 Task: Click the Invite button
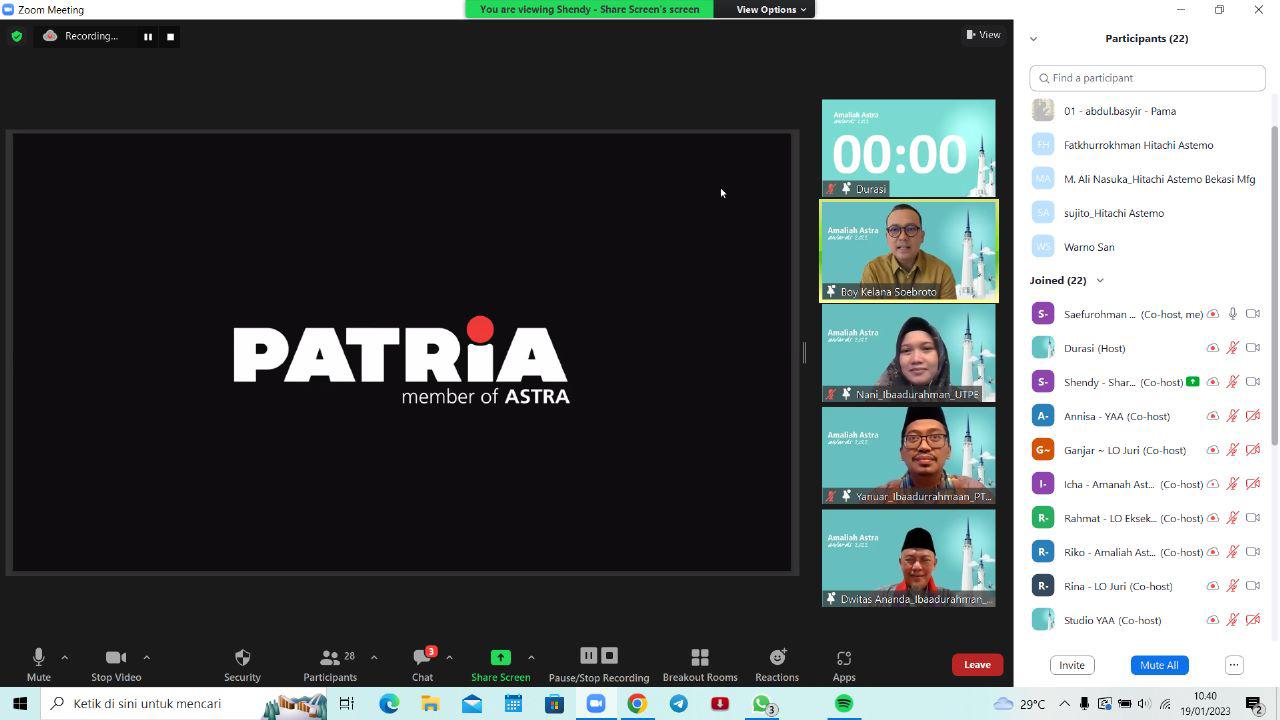(1071, 664)
